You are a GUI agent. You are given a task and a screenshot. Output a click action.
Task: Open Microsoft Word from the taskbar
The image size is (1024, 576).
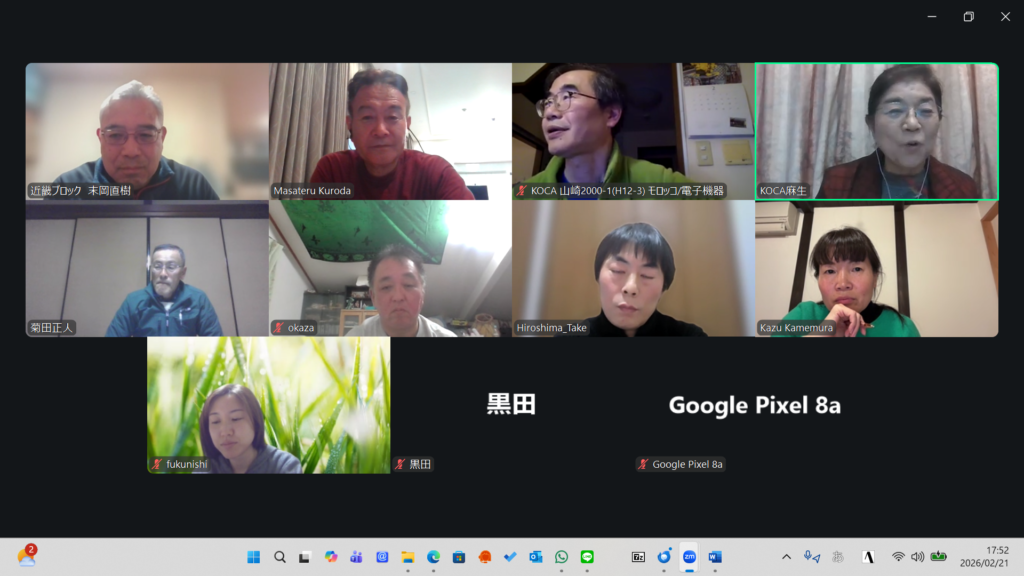coord(715,557)
